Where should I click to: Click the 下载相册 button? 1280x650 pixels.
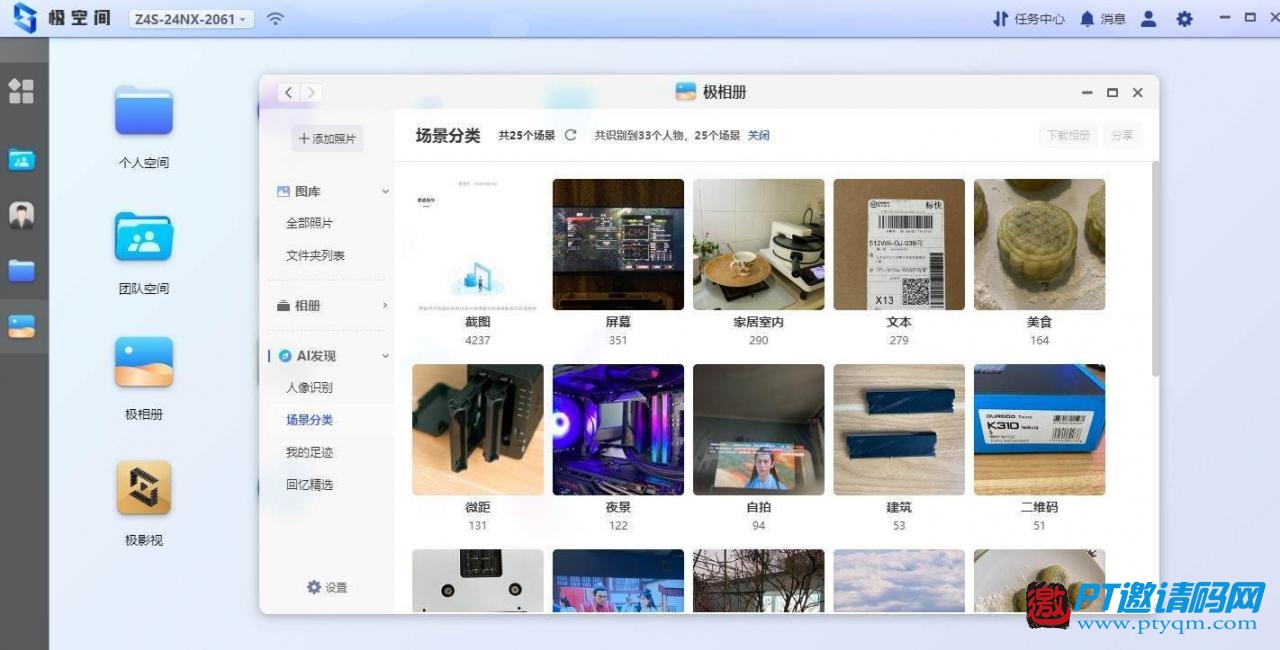(1068, 135)
